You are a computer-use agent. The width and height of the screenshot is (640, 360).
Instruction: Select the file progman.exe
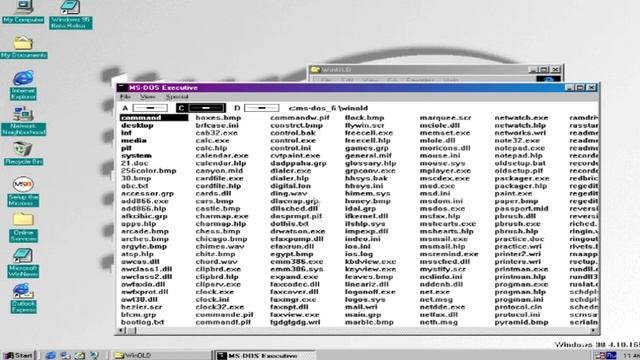pos(521,284)
